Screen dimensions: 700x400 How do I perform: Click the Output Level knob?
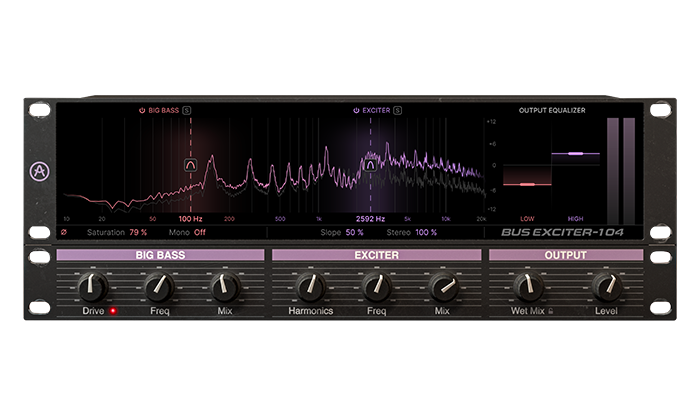607,287
